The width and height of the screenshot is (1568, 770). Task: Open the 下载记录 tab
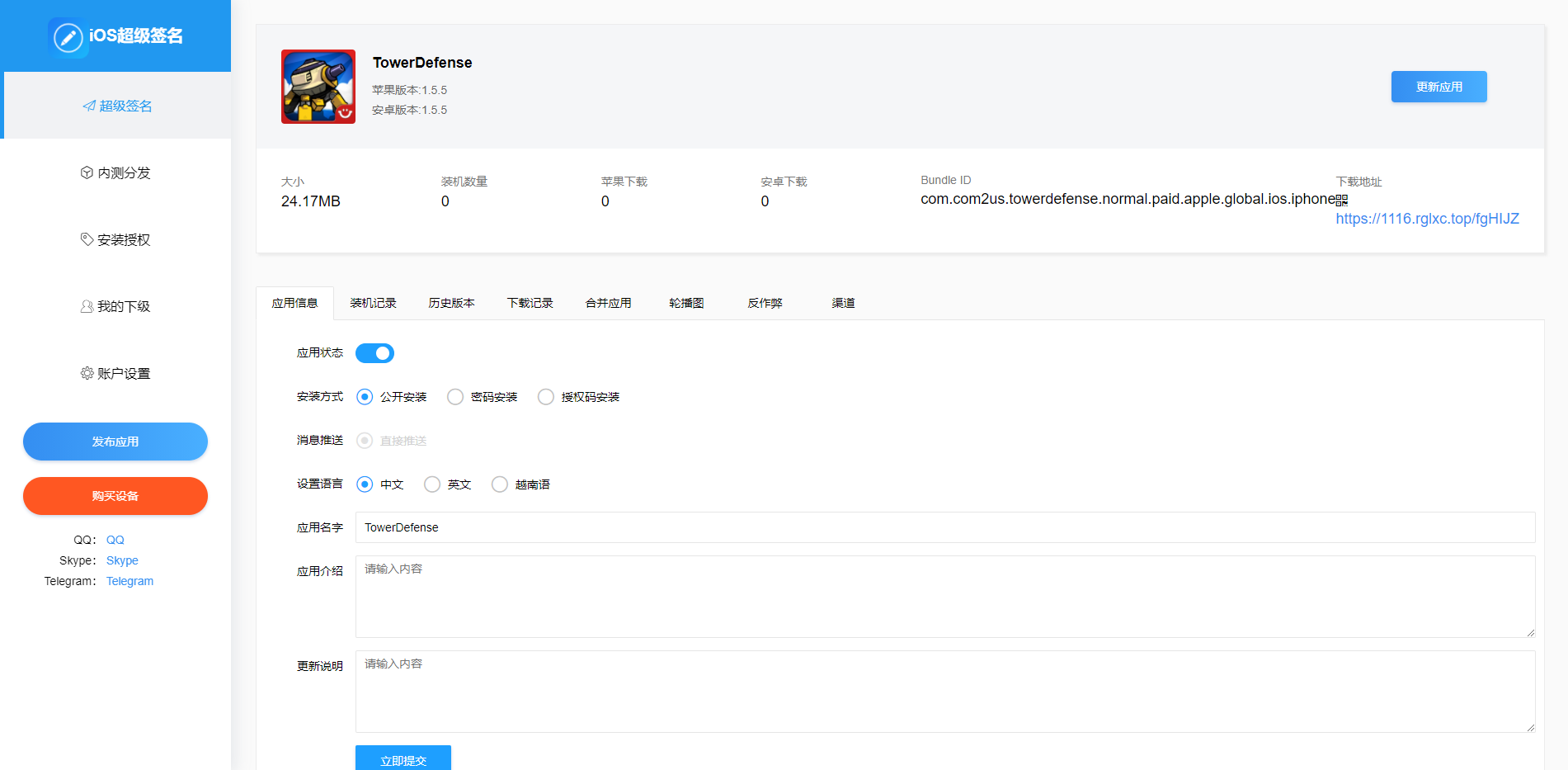click(530, 303)
